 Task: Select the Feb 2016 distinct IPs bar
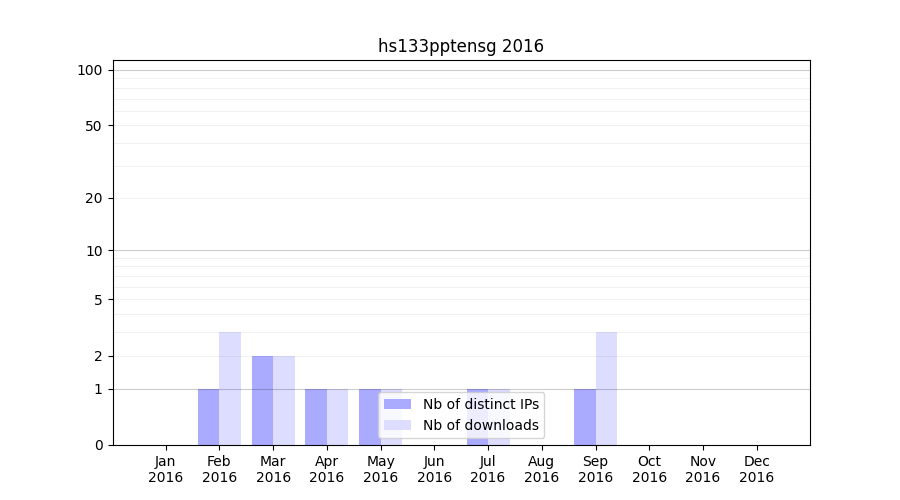tap(208, 417)
